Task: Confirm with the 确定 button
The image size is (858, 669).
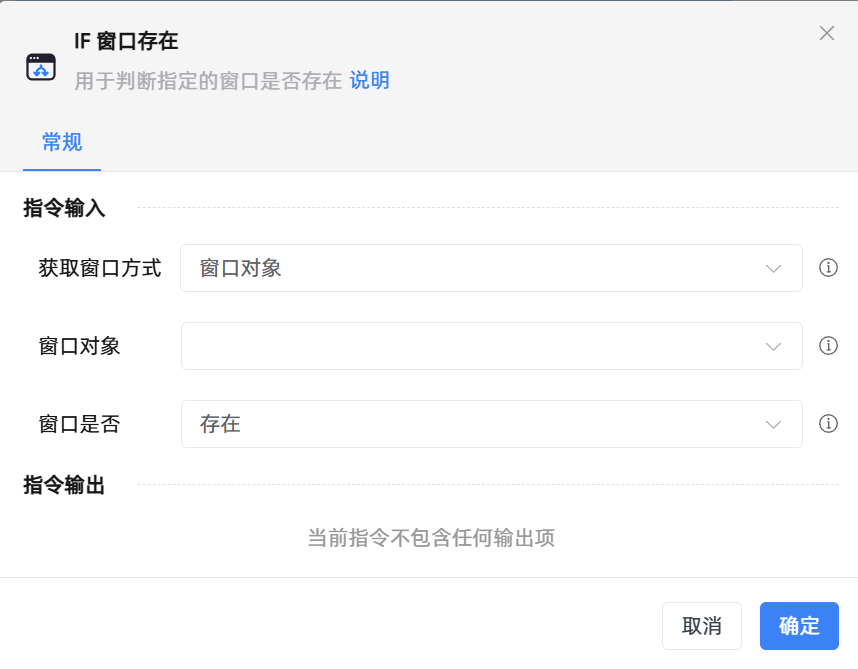Action: (799, 626)
